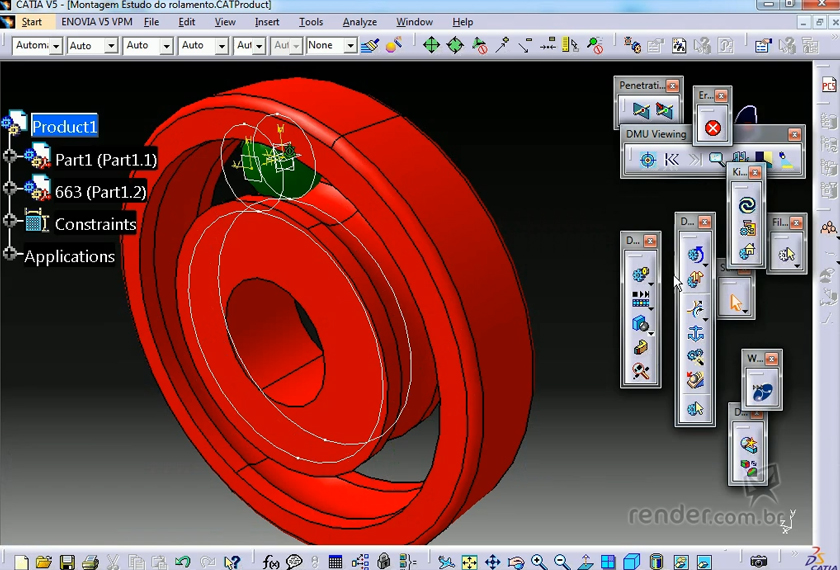The width and height of the screenshot is (840, 570).
Task: Click the Save icon in bottom toolbar
Action: coord(67,562)
